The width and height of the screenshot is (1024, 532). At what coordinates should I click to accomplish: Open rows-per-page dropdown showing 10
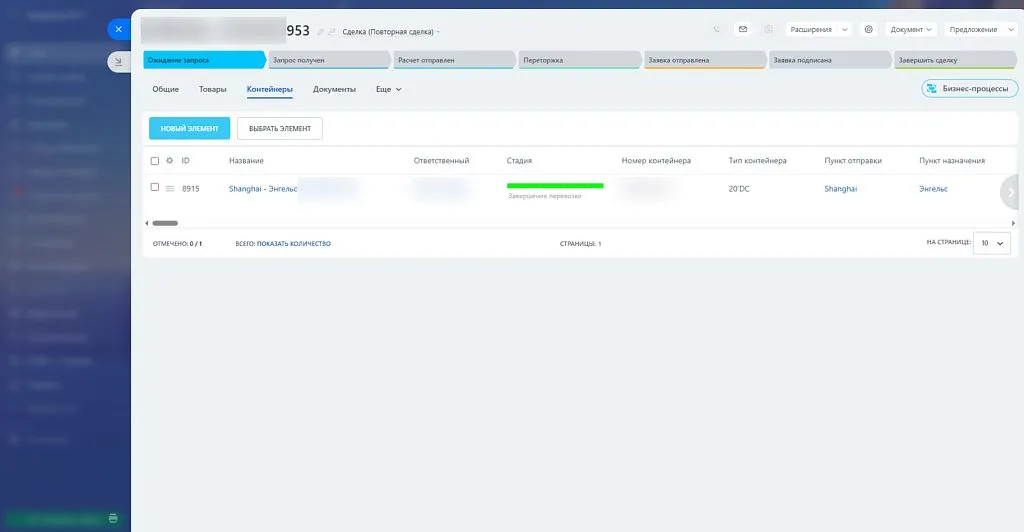pyautogui.click(x=991, y=243)
